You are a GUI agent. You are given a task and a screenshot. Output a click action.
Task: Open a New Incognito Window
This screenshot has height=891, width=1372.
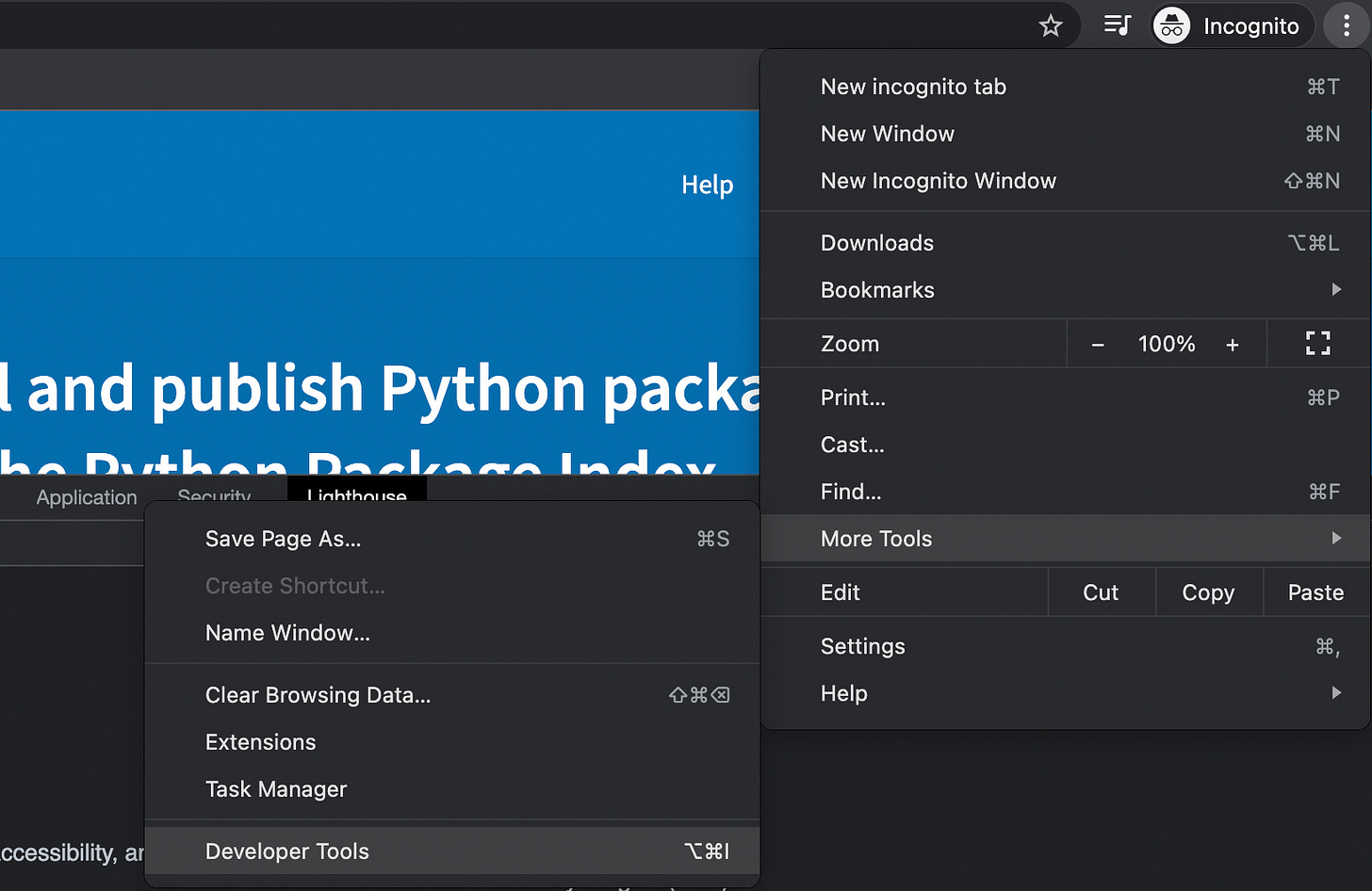click(x=1065, y=181)
